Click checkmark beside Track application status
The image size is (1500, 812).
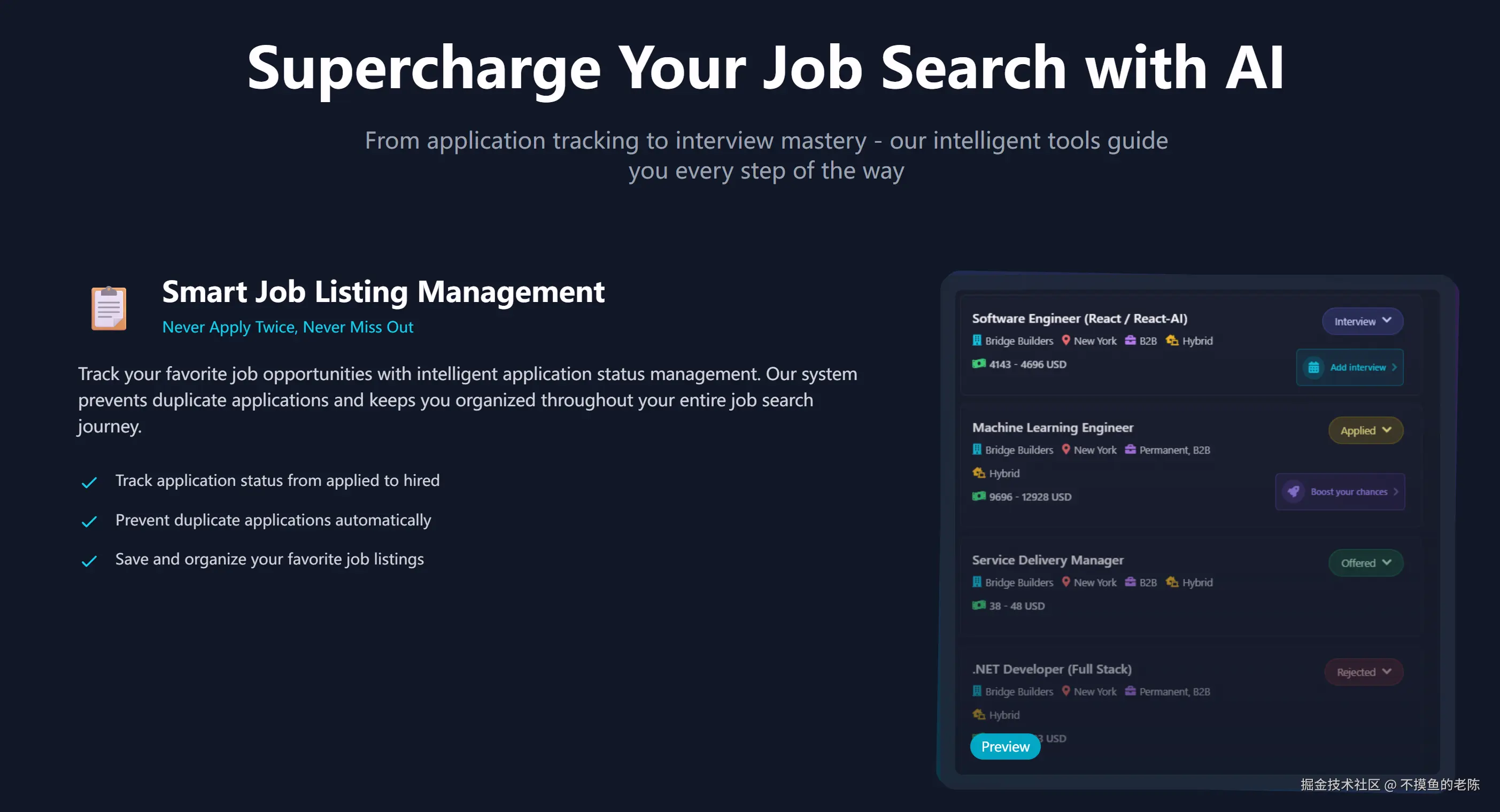click(89, 482)
